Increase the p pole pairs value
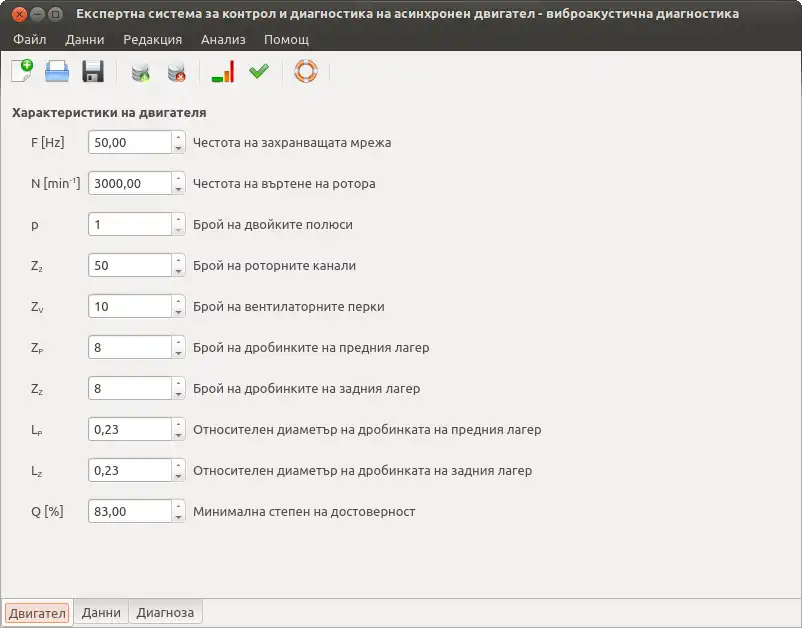Viewport: 802px width, 628px height. click(x=178, y=218)
